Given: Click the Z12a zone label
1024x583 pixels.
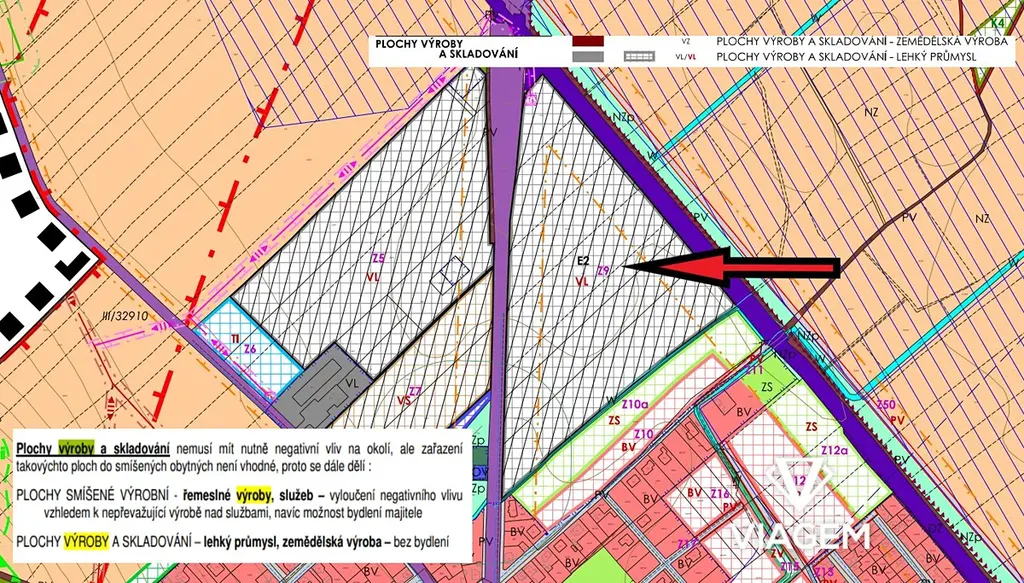Looking at the screenshot, I should pos(835,452).
